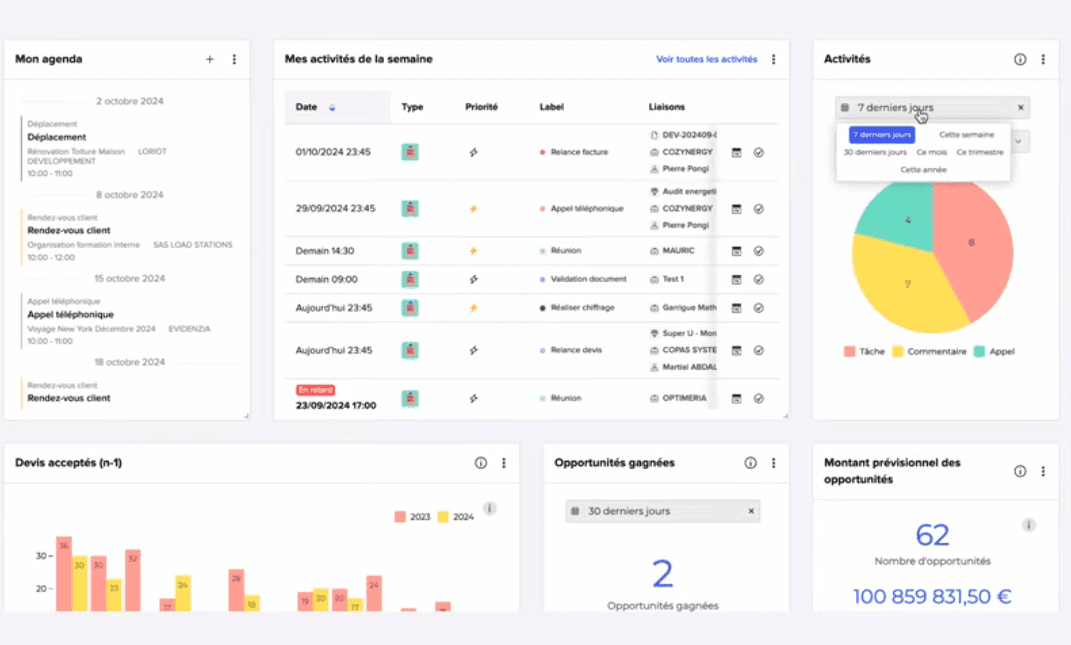Click the plus icon in Mon agenda
Viewport: 1071px width, 645px height.
pyautogui.click(x=210, y=59)
